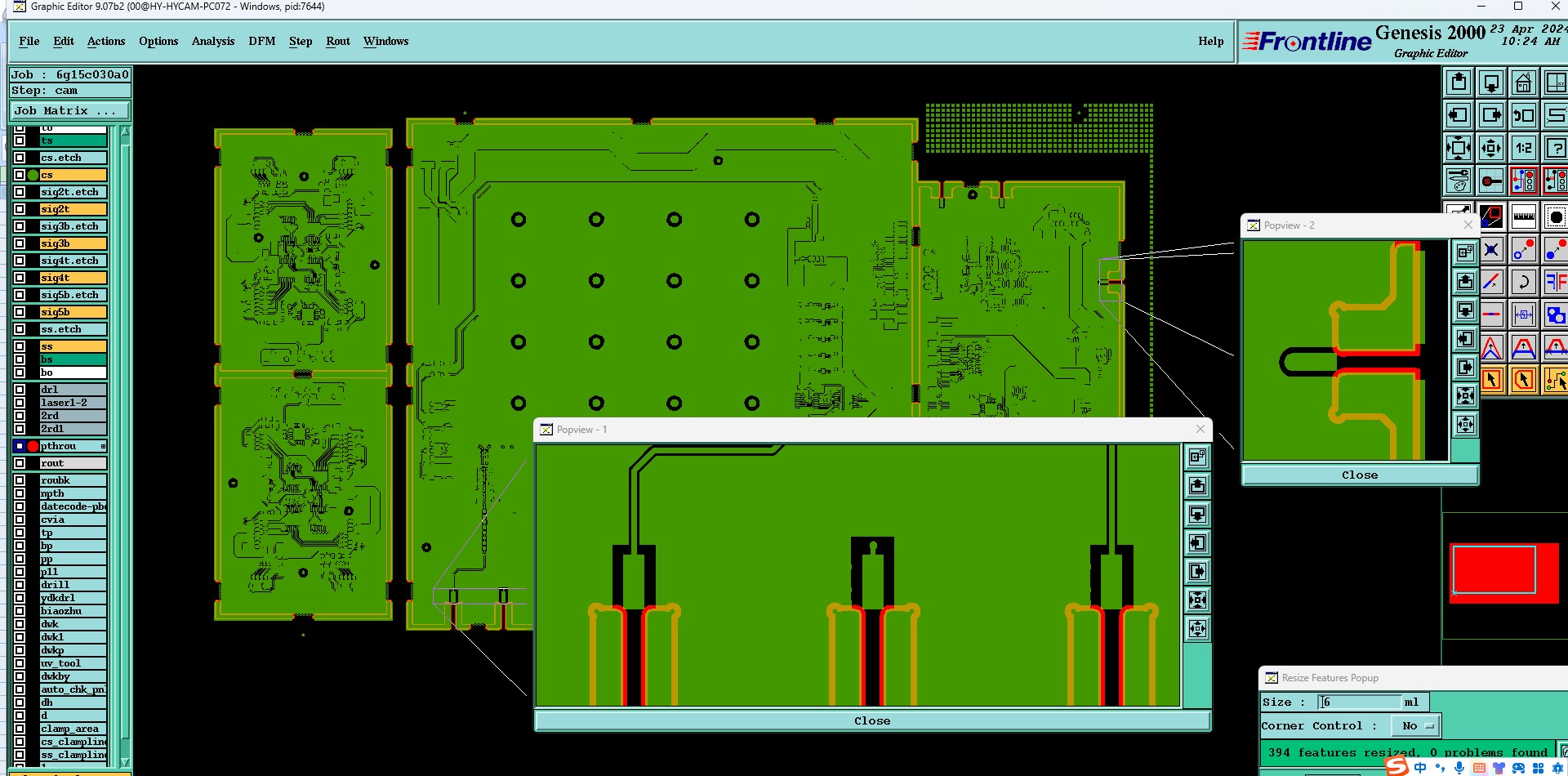Click Close button of Popview 2

[x=1360, y=475]
